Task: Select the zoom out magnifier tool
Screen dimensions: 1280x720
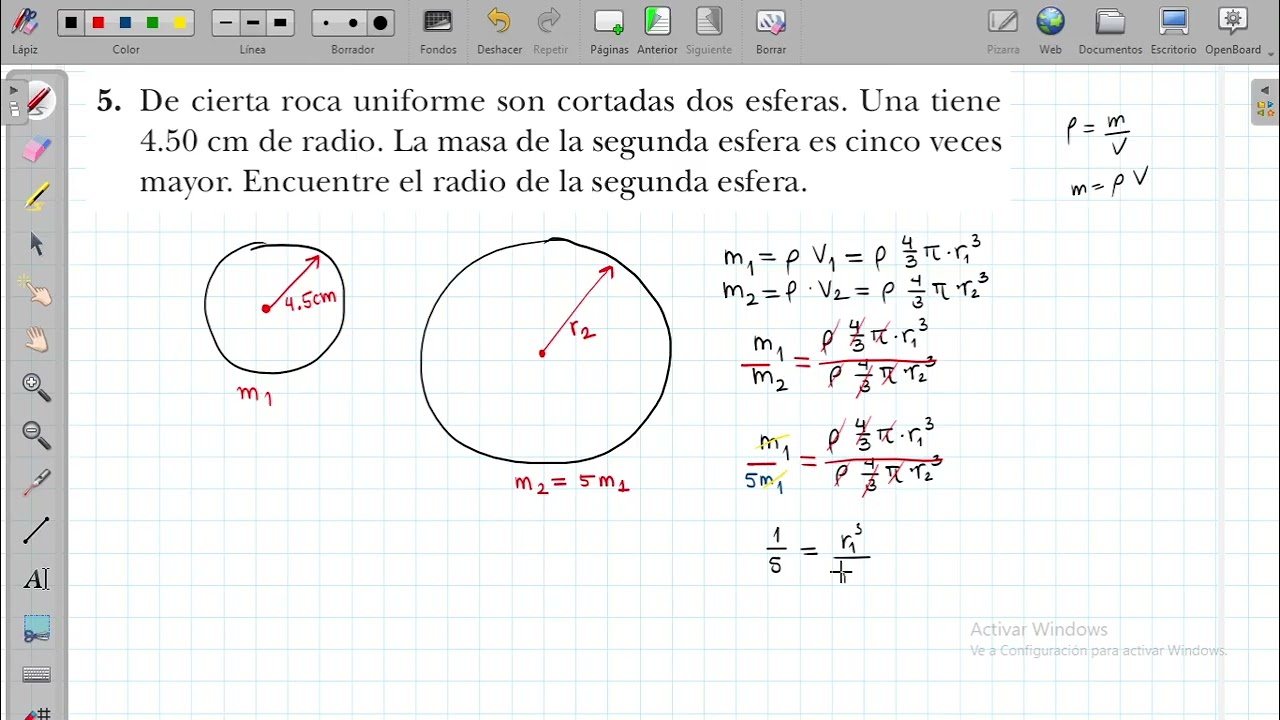Action: [x=37, y=434]
